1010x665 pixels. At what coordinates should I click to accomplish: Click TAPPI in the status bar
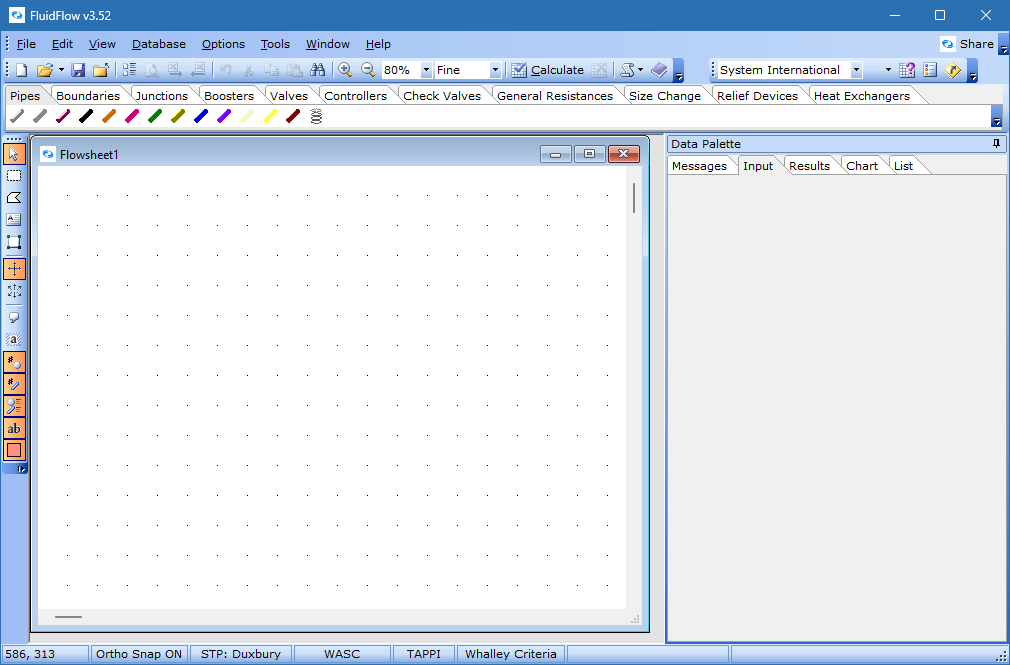click(424, 654)
